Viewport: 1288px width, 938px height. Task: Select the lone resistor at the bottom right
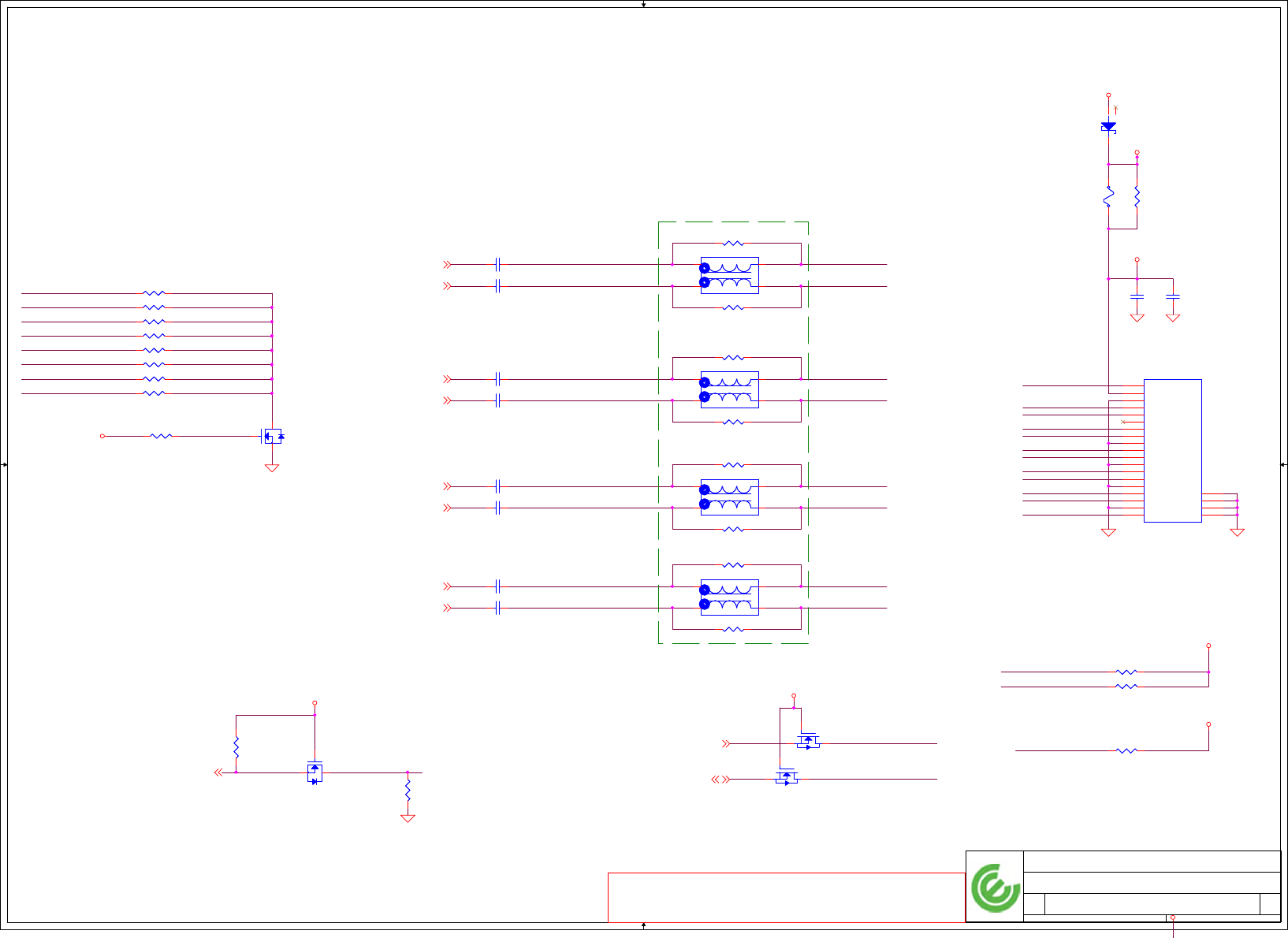point(1127,751)
